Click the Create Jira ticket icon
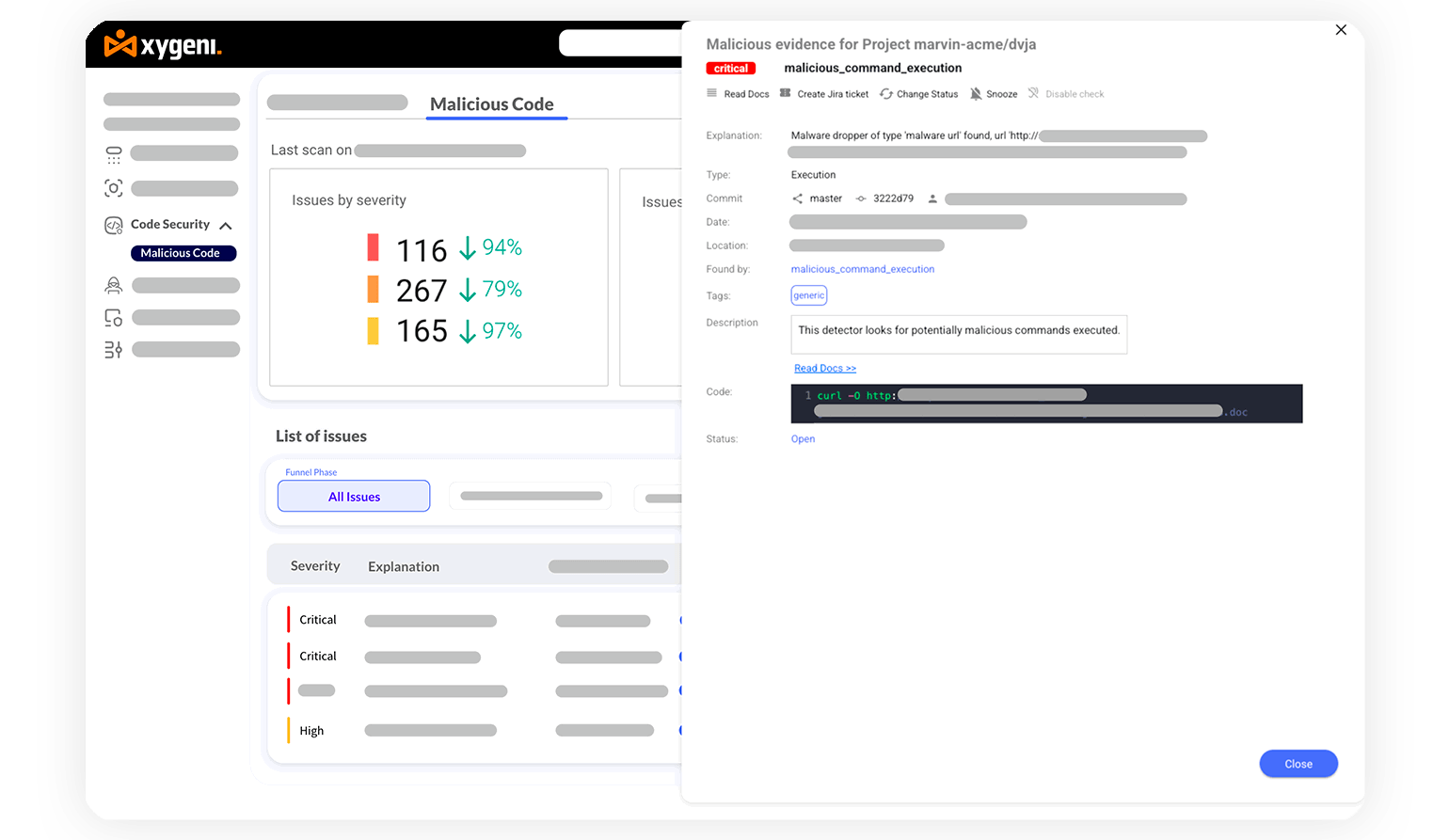Viewport: 1449px width, 840px height. click(x=786, y=93)
